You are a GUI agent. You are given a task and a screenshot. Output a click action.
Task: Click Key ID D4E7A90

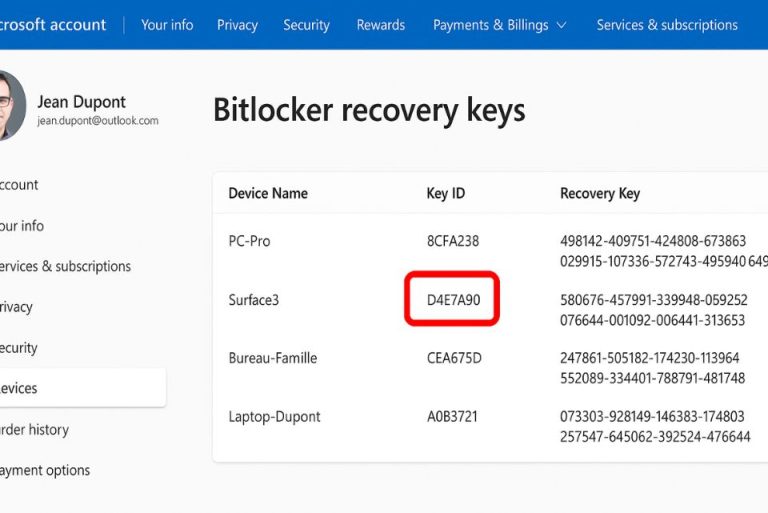pyautogui.click(x=454, y=300)
